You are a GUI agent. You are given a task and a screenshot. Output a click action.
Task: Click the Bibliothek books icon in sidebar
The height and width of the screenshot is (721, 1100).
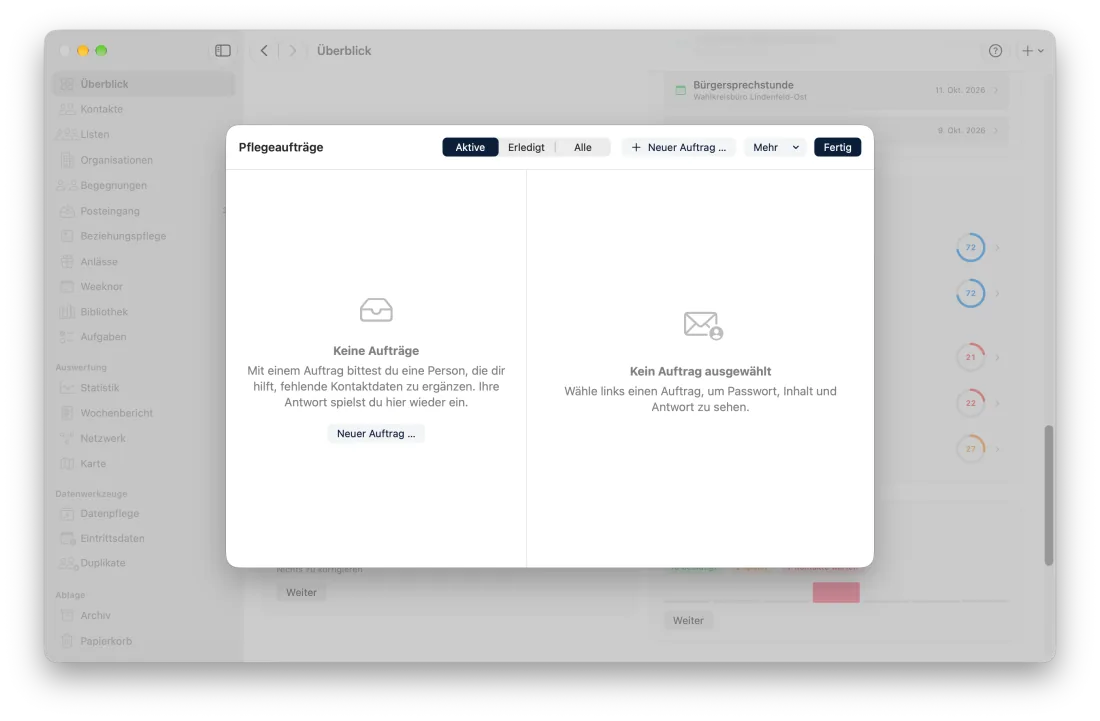click(67, 312)
